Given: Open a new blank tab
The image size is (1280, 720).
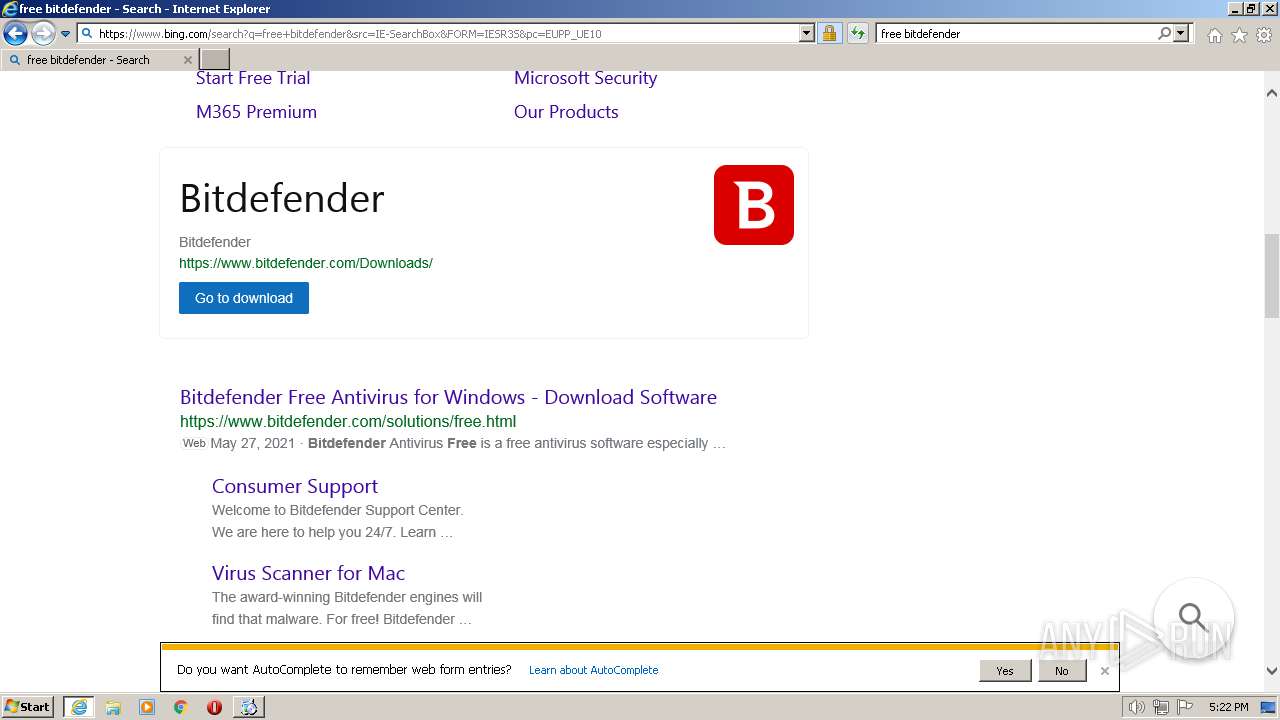Looking at the screenshot, I should (215, 60).
